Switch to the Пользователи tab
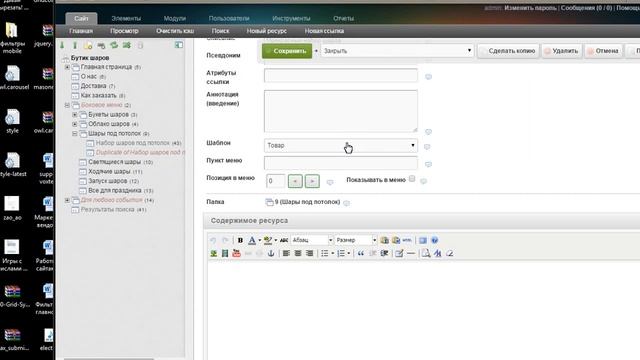 tap(229, 18)
